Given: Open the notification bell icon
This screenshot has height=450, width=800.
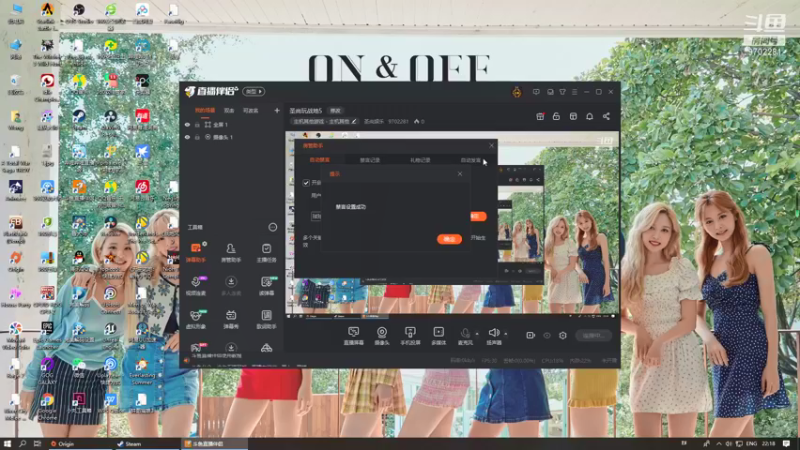Looking at the screenshot, I should coord(589,116).
